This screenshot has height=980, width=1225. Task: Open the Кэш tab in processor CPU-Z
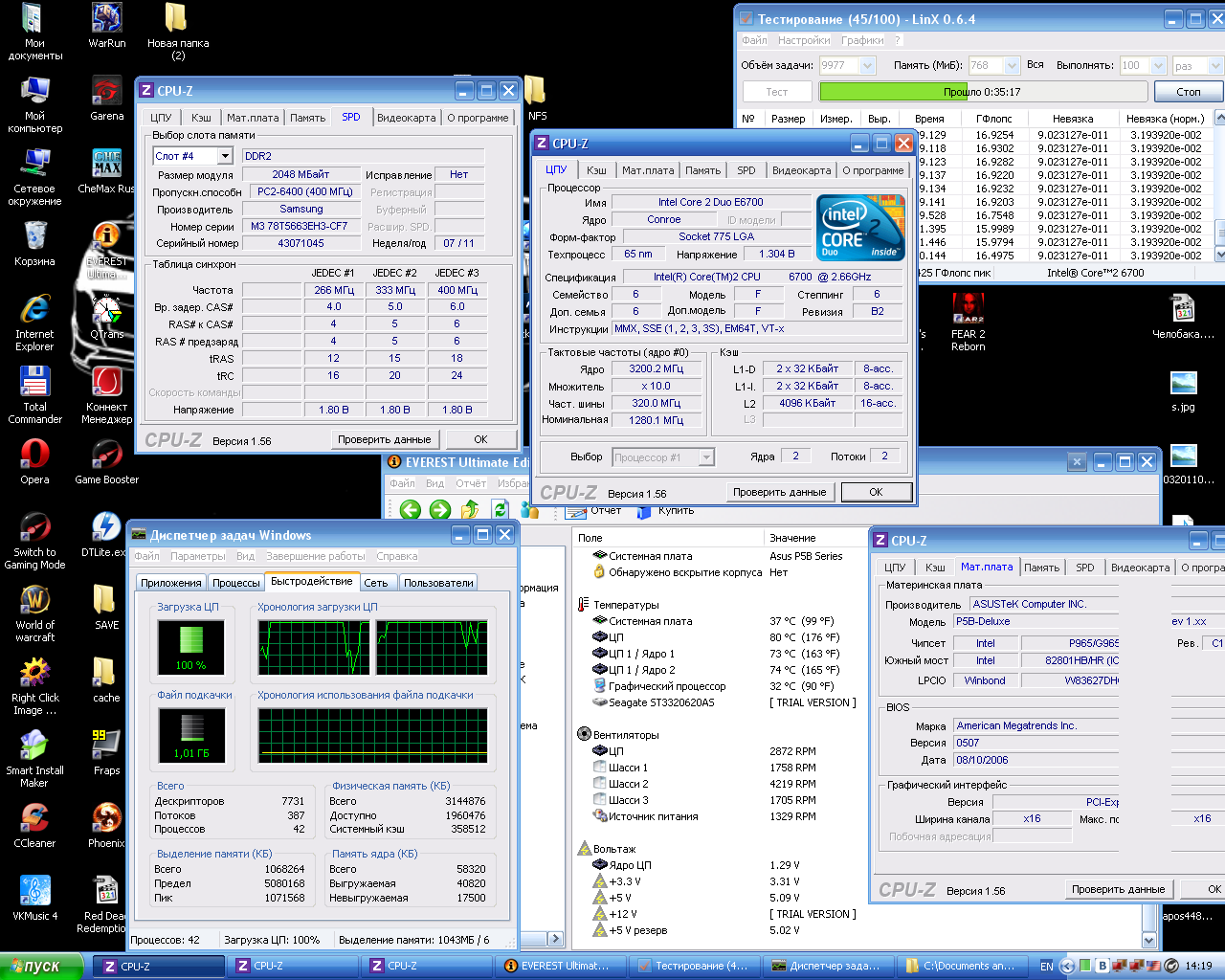[596, 170]
